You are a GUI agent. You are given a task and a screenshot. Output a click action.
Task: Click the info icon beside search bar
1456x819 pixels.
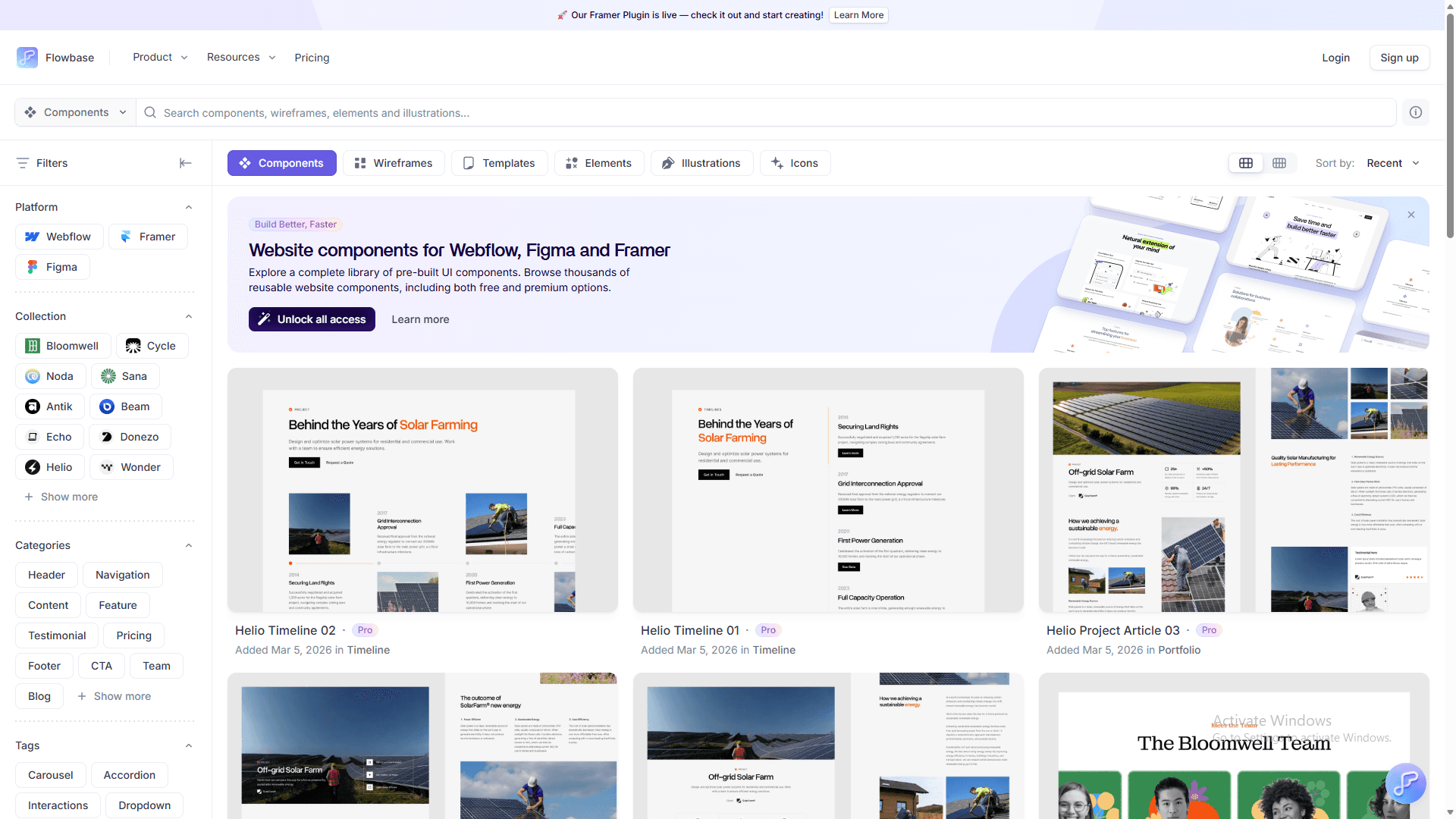tap(1415, 112)
